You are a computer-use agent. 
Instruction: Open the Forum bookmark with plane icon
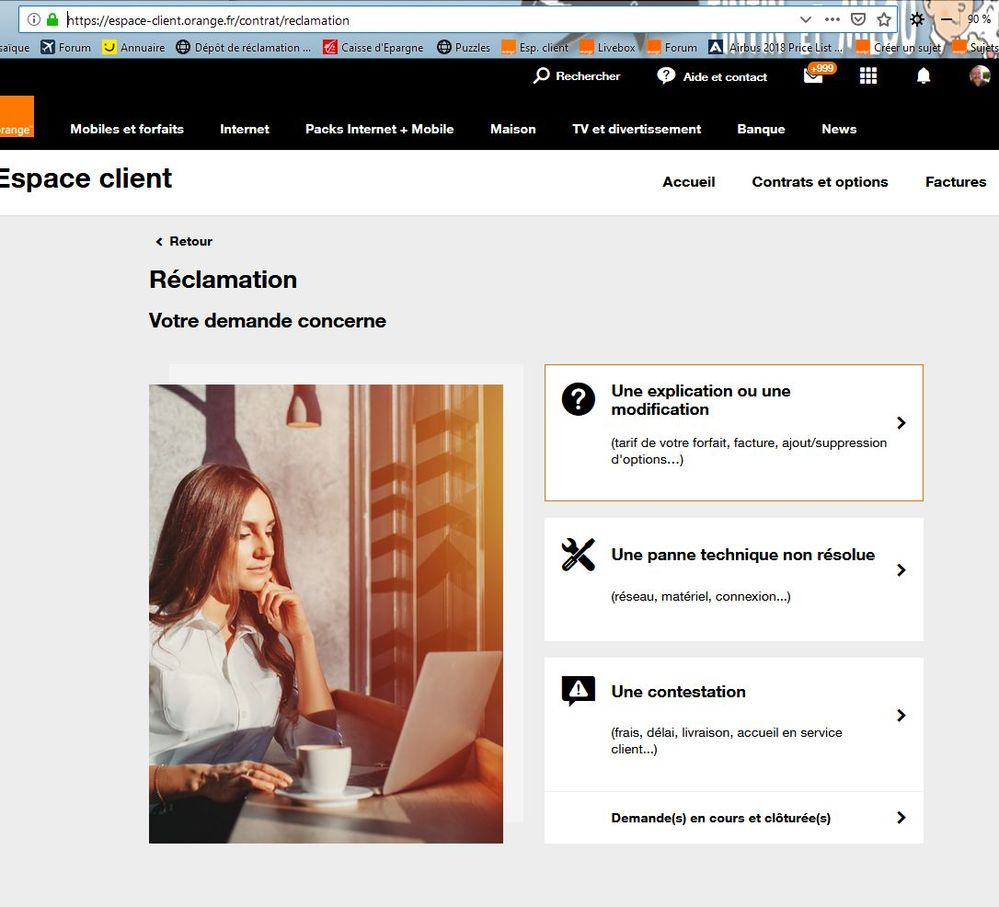pos(66,47)
